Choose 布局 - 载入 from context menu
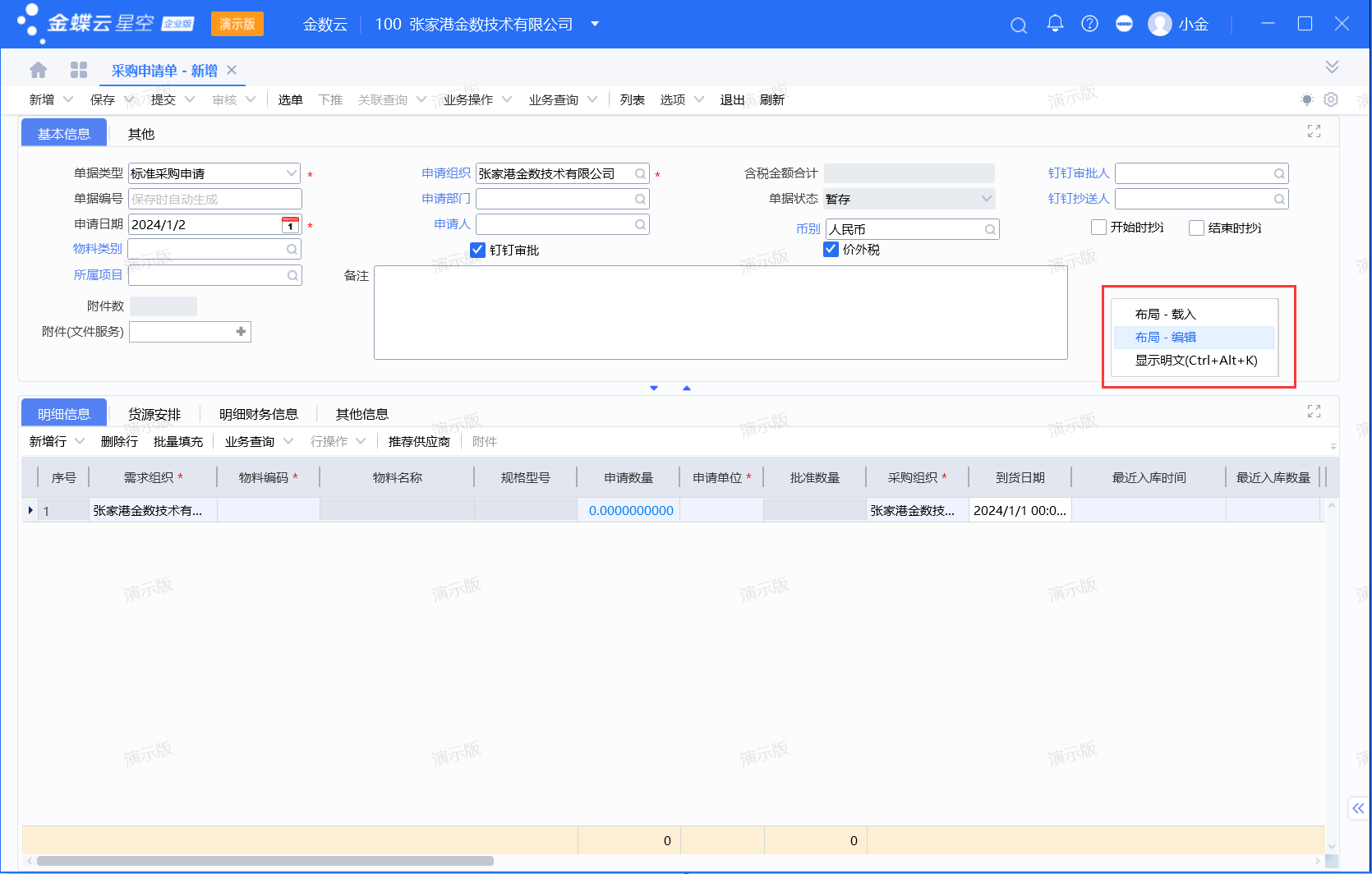This screenshot has width=1372, height=874. coord(1195,314)
